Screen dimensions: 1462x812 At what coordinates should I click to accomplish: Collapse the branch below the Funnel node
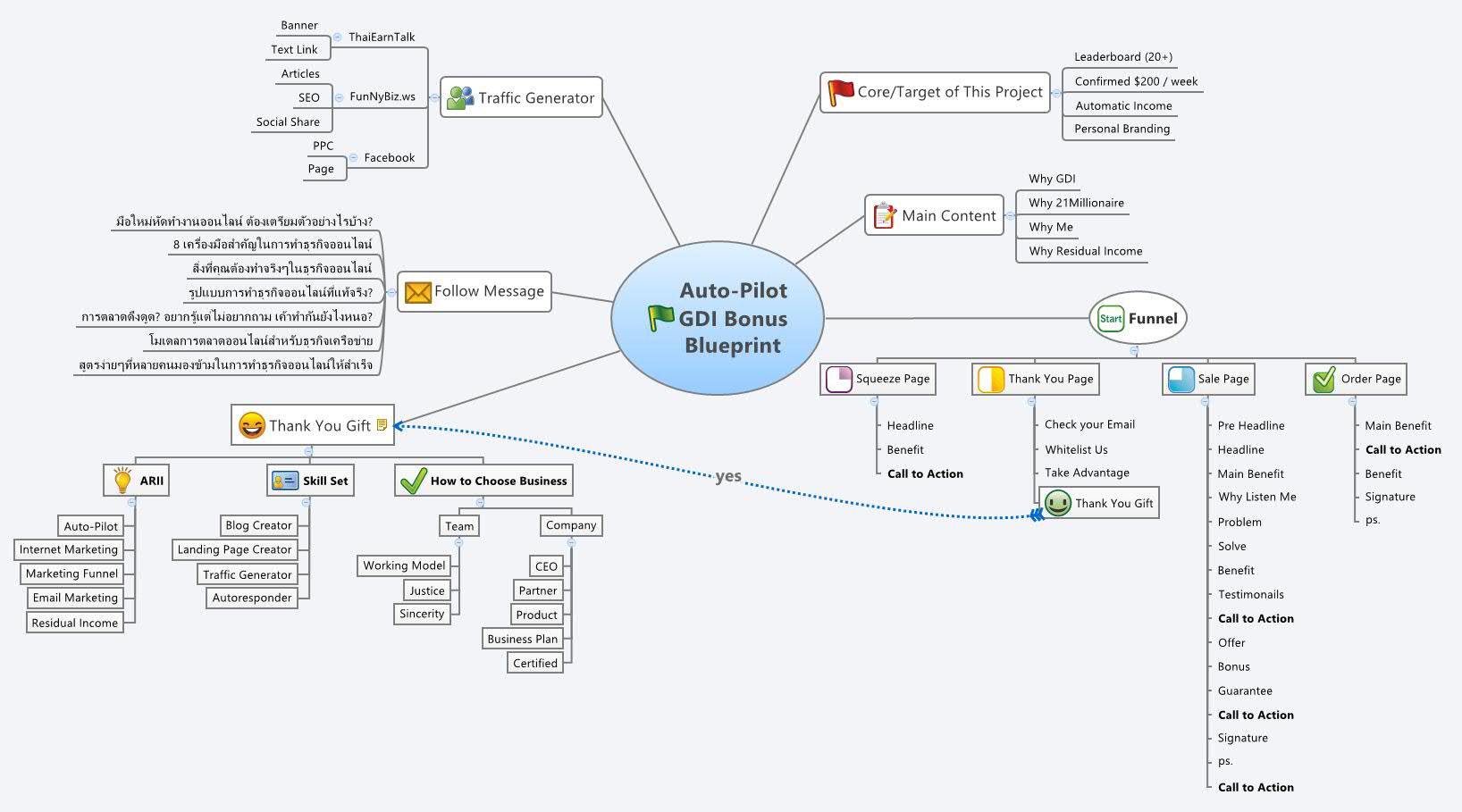1134,350
